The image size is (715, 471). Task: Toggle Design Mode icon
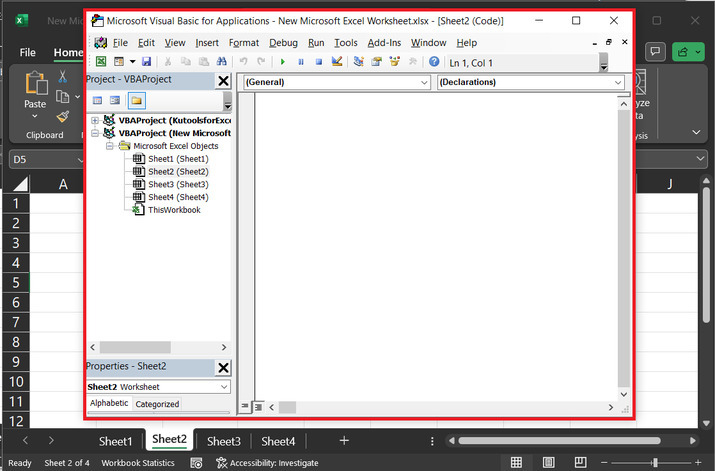click(x=337, y=62)
